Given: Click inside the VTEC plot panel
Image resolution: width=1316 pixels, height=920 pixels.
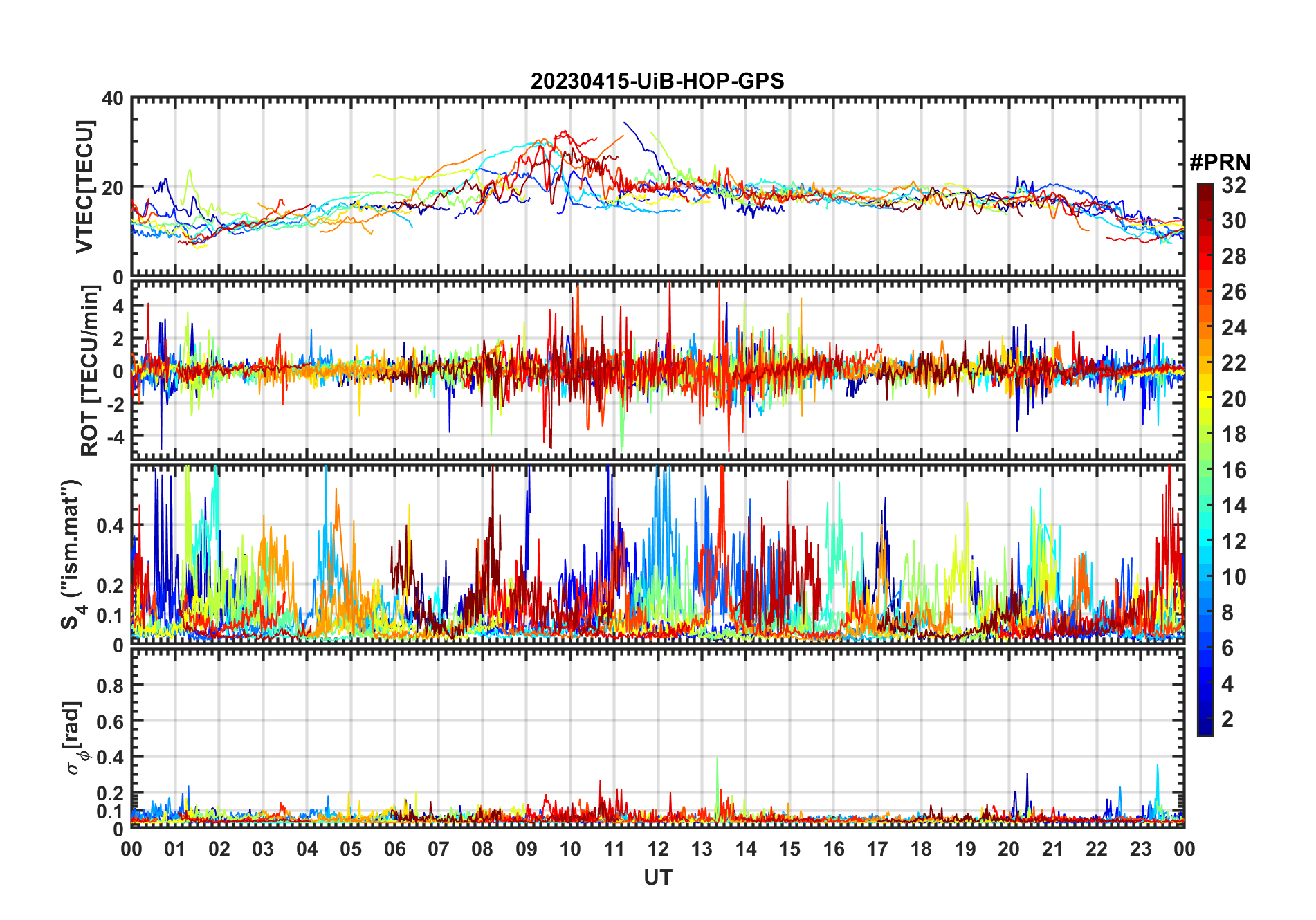Looking at the screenshot, I should tap(657, 187).
